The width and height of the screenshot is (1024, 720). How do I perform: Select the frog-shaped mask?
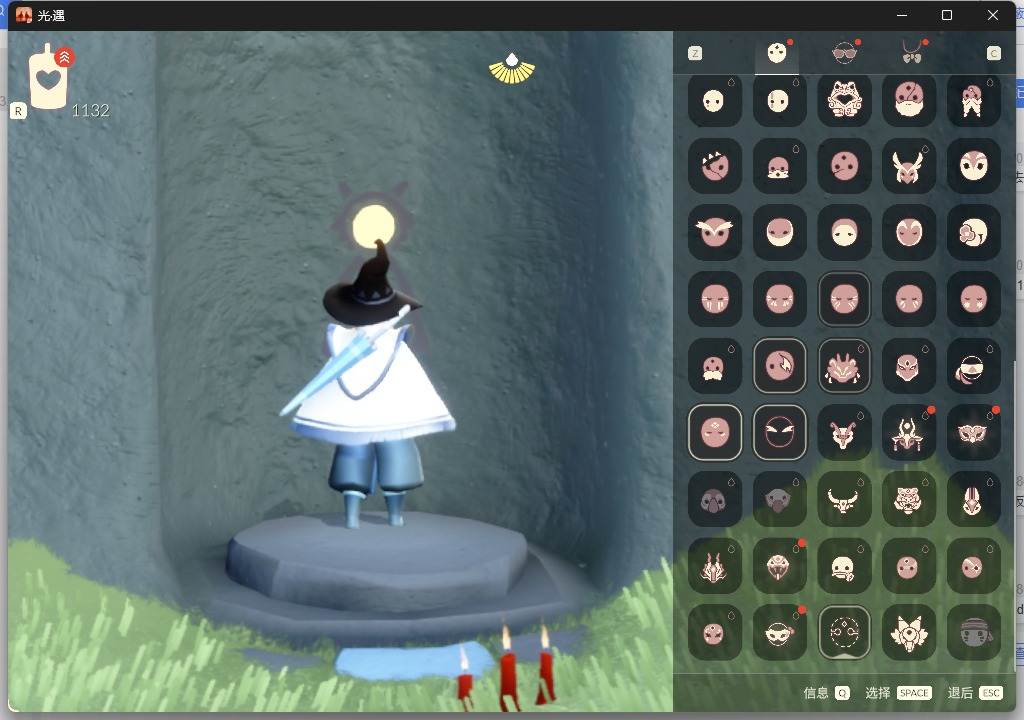(844, 100)
